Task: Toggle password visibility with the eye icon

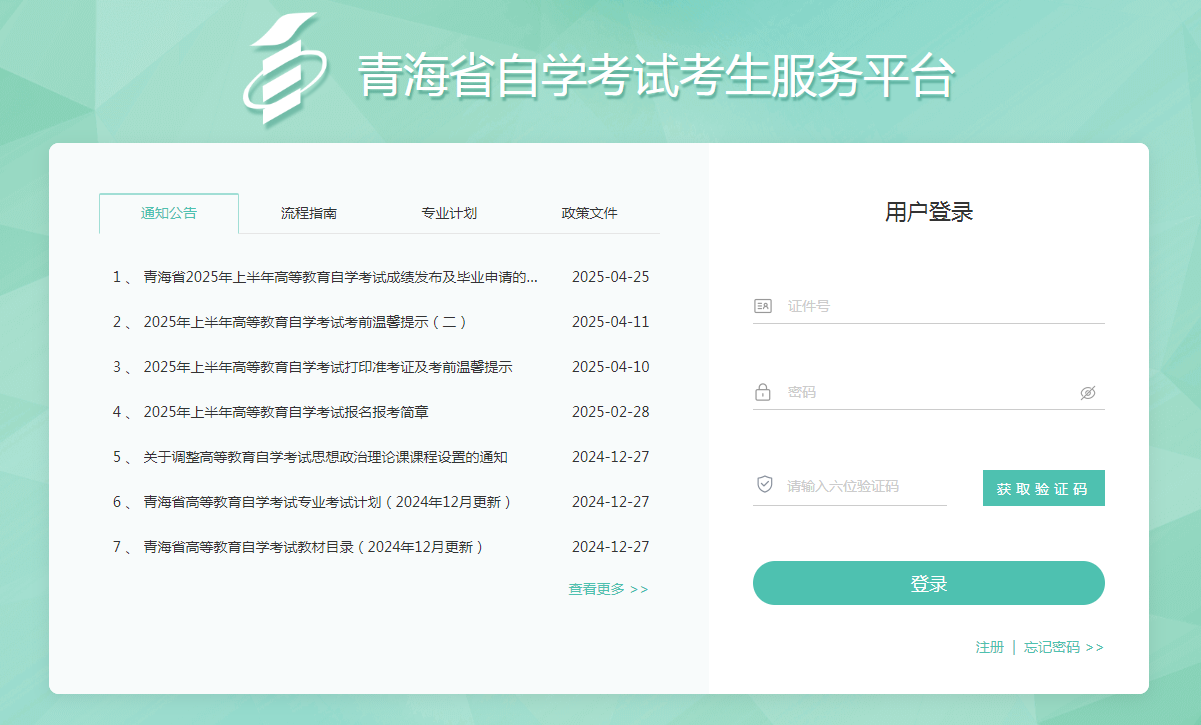Action: point(1088,393)
